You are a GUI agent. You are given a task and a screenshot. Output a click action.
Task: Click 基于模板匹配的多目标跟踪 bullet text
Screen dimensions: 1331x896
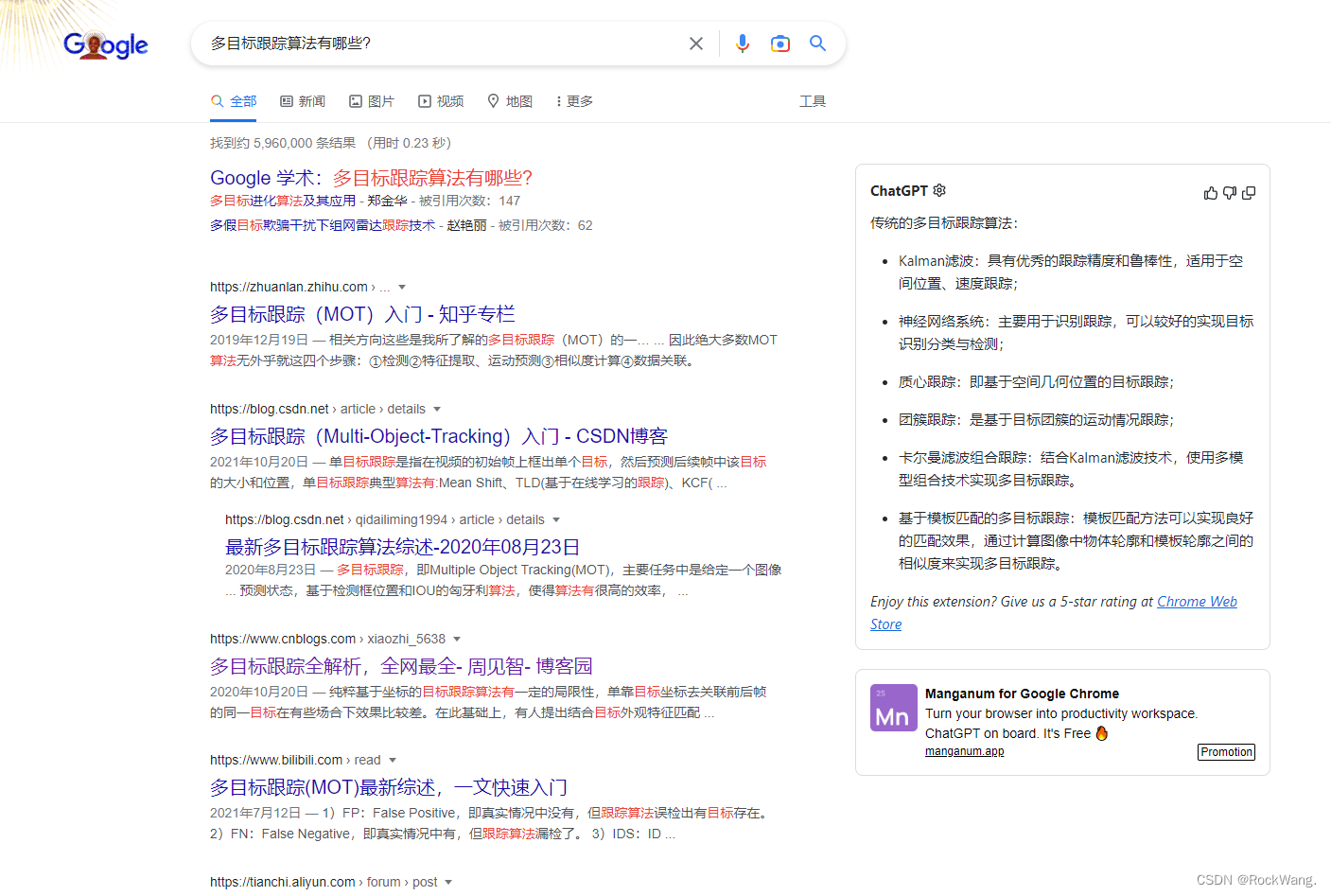[1076, 541]
